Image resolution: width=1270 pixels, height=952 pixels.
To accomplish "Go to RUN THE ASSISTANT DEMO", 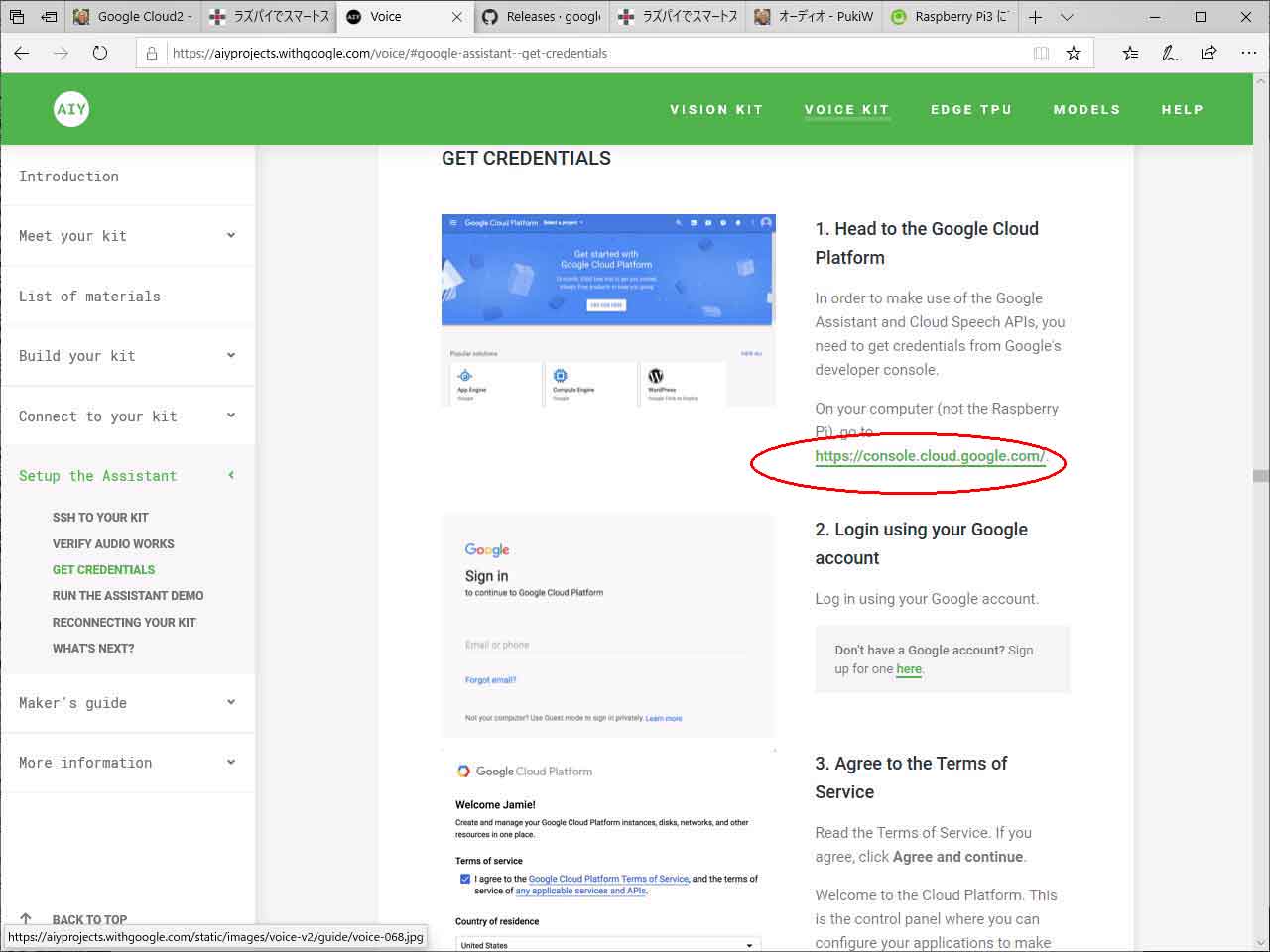I will point(128,596).
